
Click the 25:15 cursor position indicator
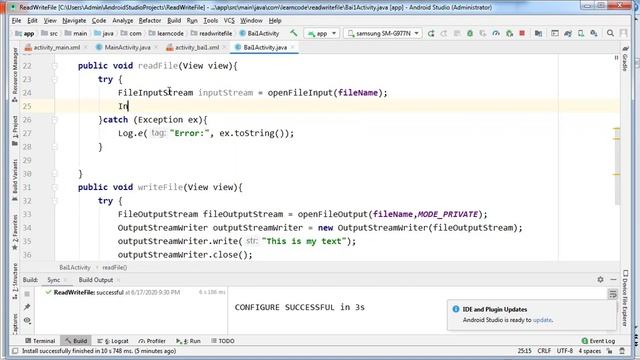tap(524, 351)
